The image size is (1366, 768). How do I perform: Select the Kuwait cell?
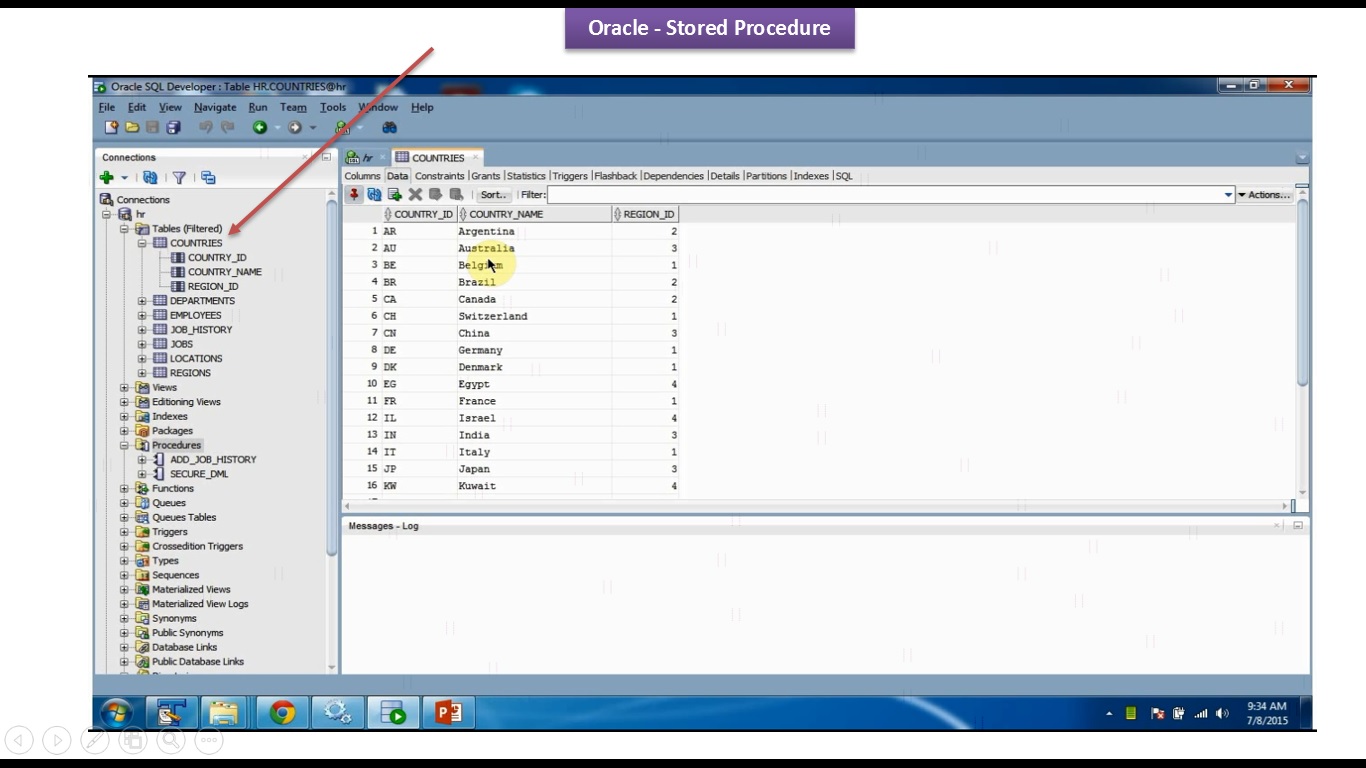click(534, 486)
